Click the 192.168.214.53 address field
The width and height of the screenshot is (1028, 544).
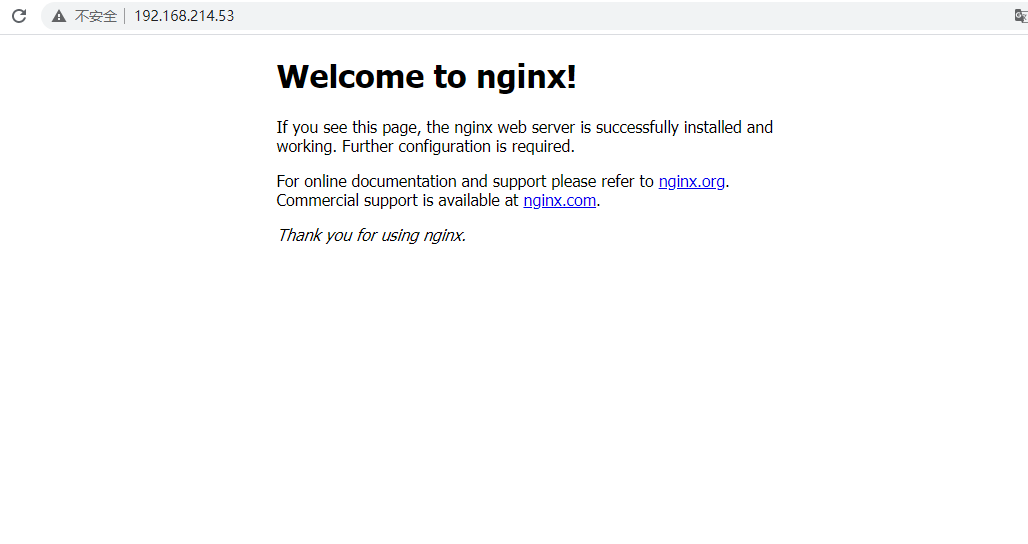(x=184, y=16)
